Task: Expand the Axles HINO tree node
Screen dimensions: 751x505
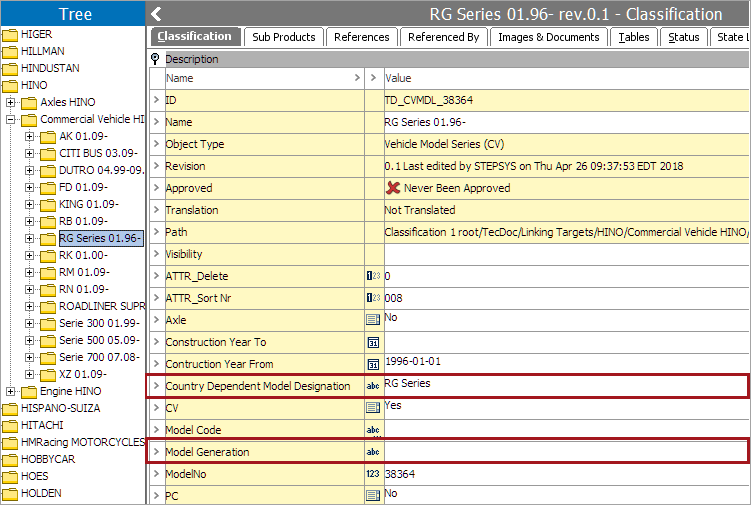Action: coord(11,103)
